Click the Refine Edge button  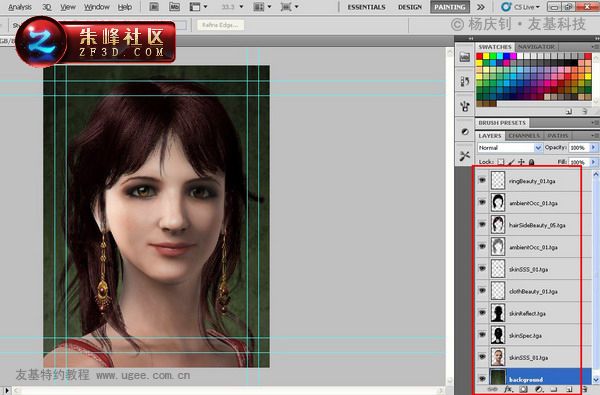click(220, 25)
